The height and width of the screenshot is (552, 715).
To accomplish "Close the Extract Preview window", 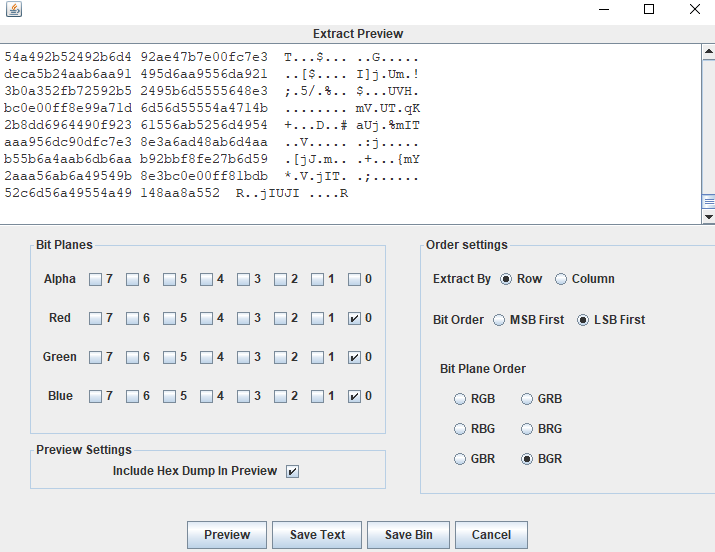I will click(x=694, y=9).
